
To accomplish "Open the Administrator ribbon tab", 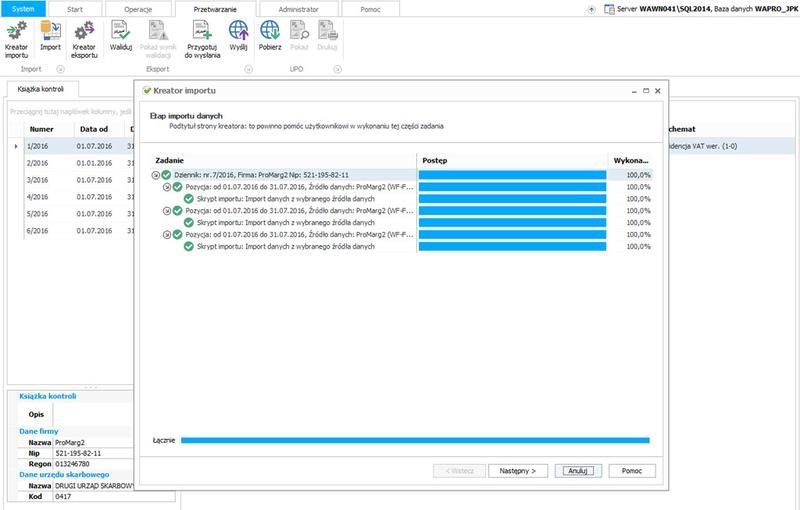I will tap(298, 9).
